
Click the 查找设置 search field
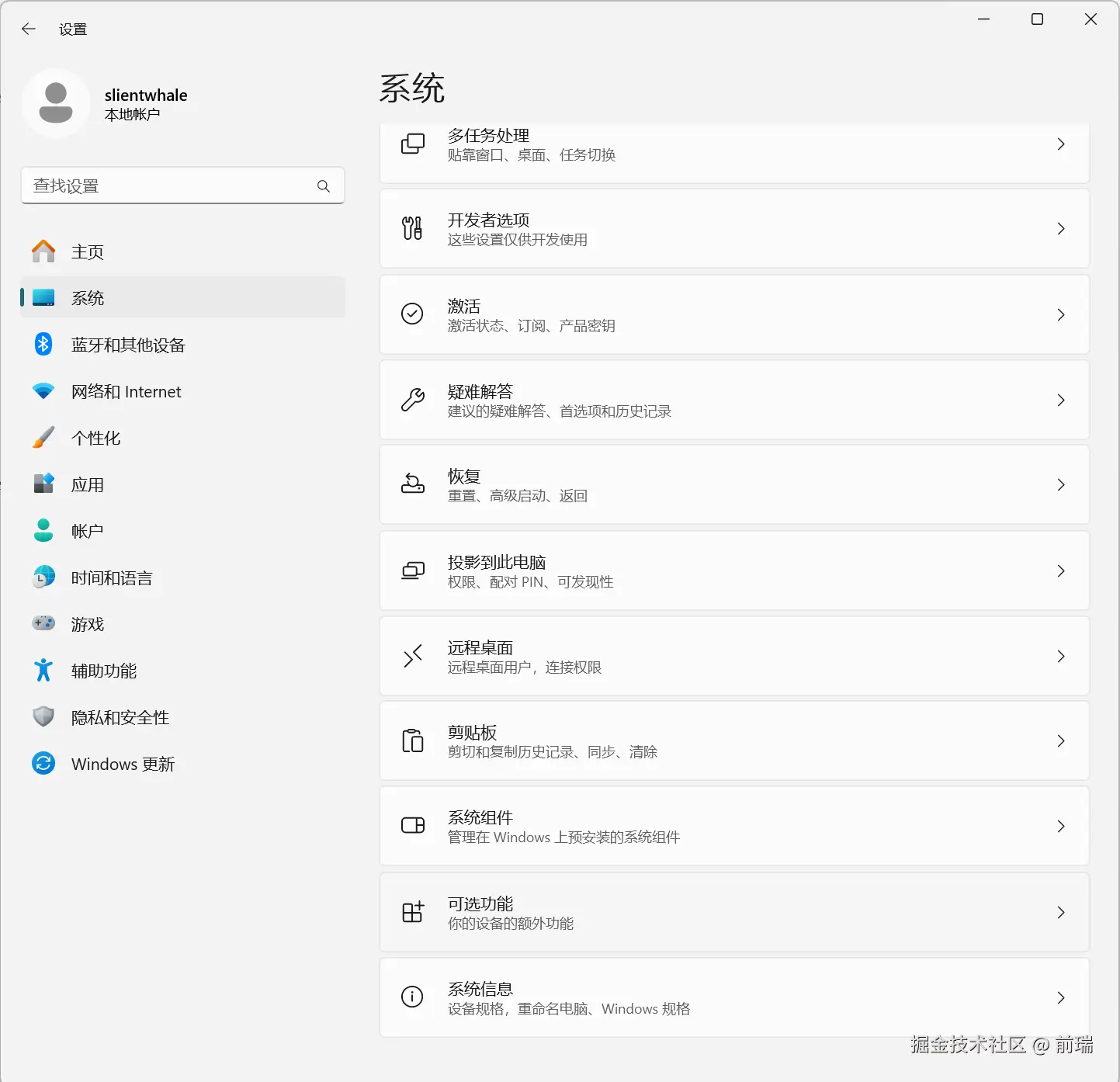(x=182, y=186)
